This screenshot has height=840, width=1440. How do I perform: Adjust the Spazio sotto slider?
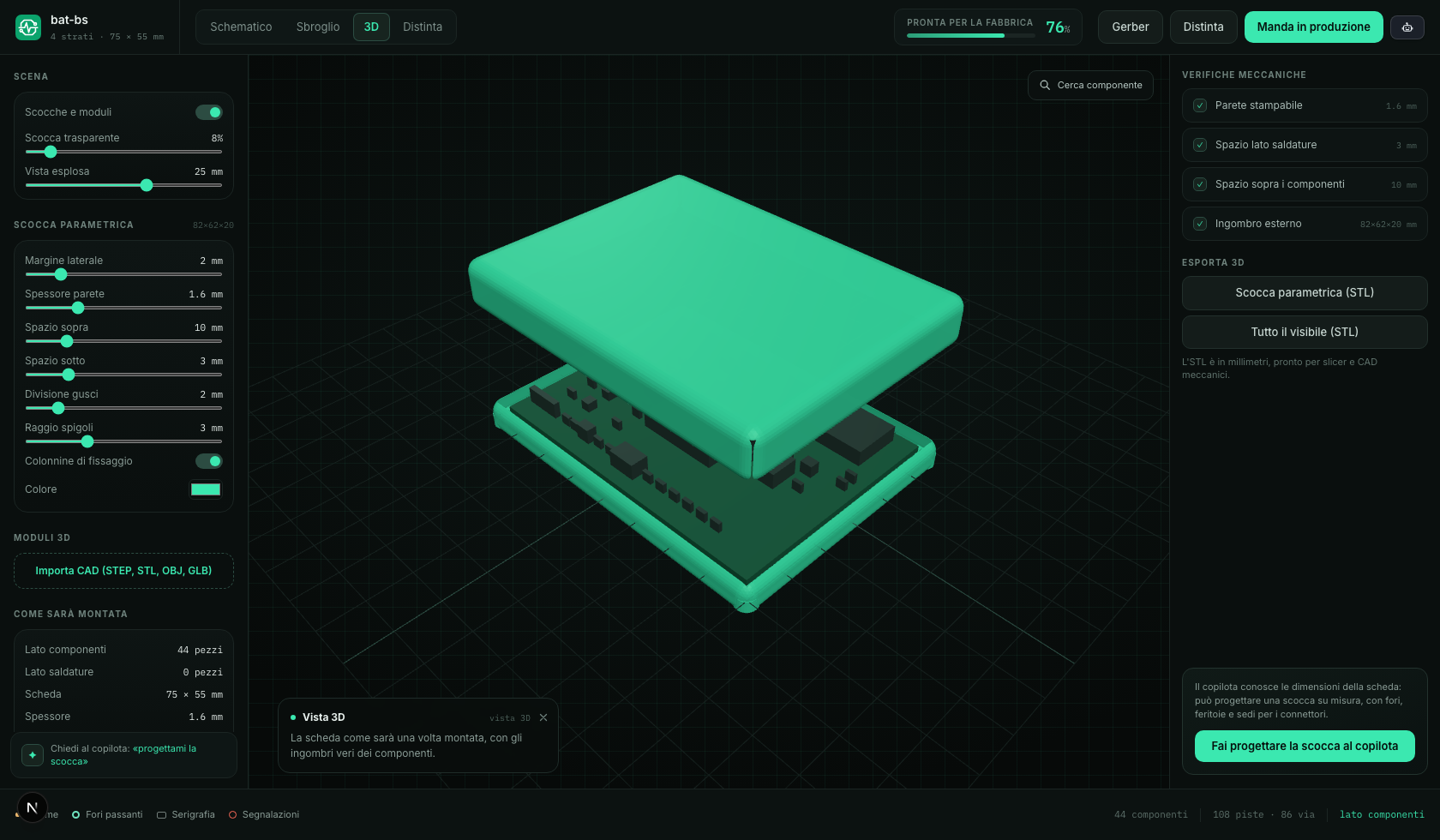coord(123,375)
